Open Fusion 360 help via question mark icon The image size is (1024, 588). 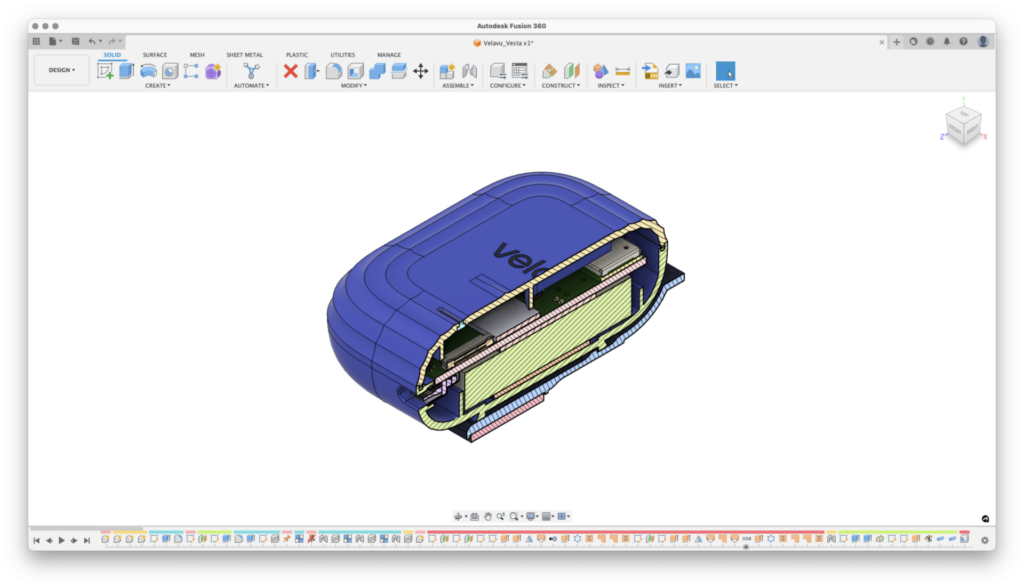961,42
